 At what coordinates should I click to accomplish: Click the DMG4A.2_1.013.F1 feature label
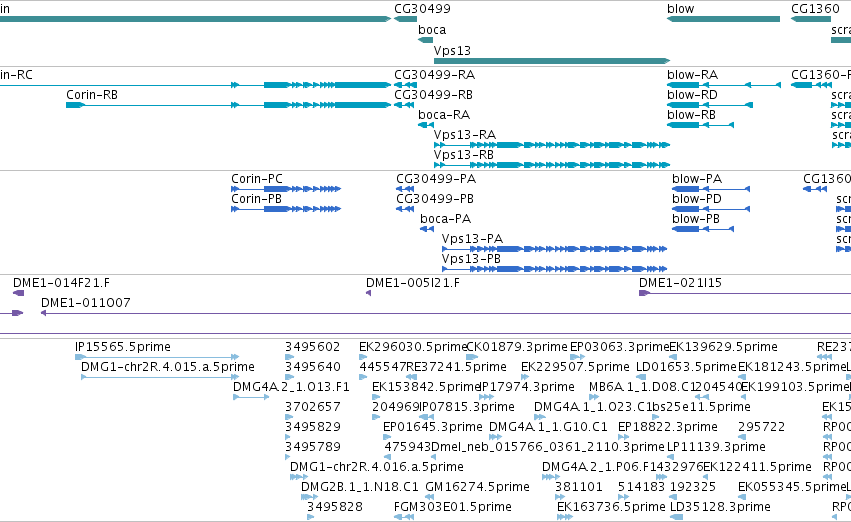tap(291, 387)
